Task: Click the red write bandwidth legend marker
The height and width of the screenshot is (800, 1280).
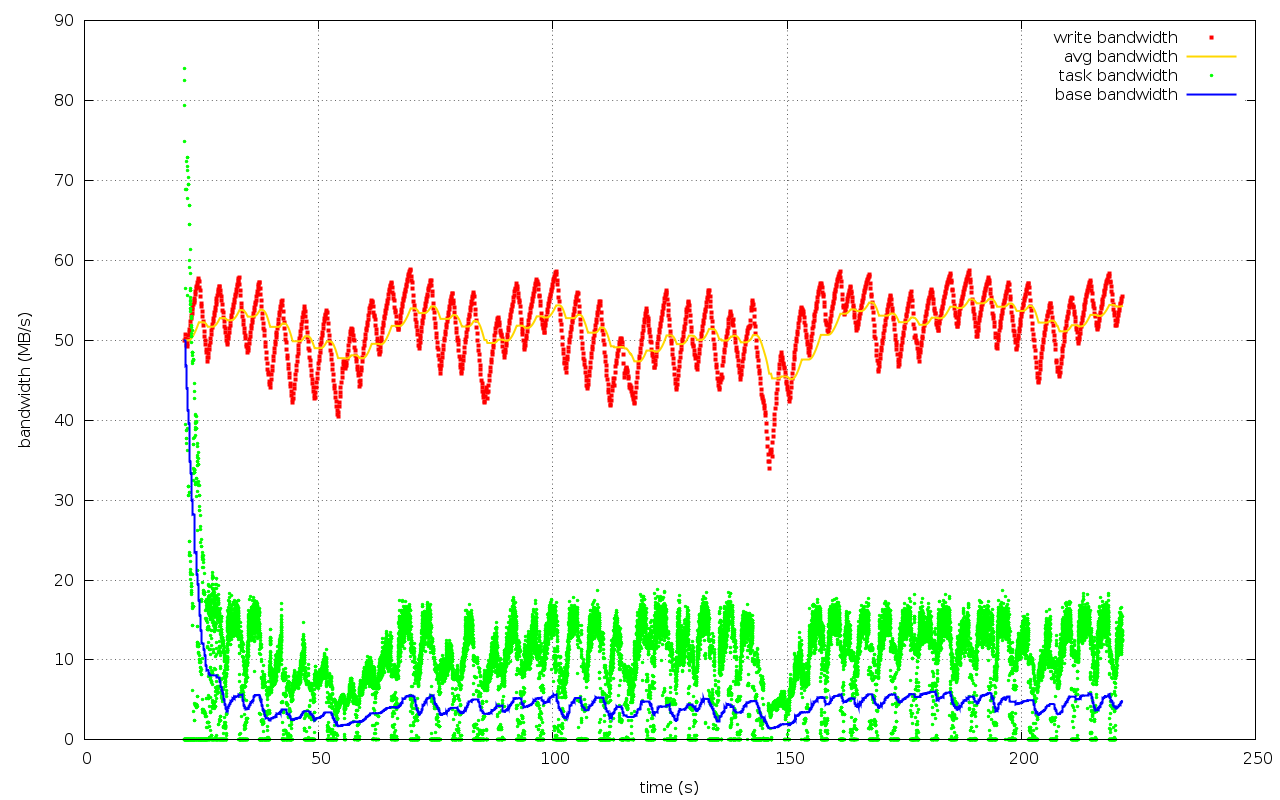Action: [1211, 38]
